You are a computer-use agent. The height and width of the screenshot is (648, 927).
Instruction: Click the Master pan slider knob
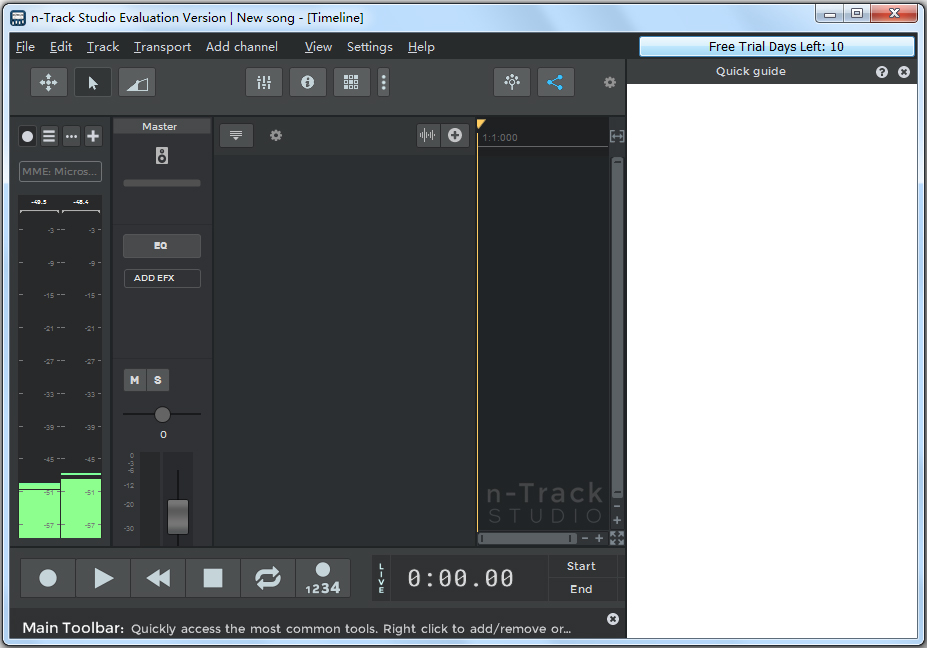[x=162, y=414]
